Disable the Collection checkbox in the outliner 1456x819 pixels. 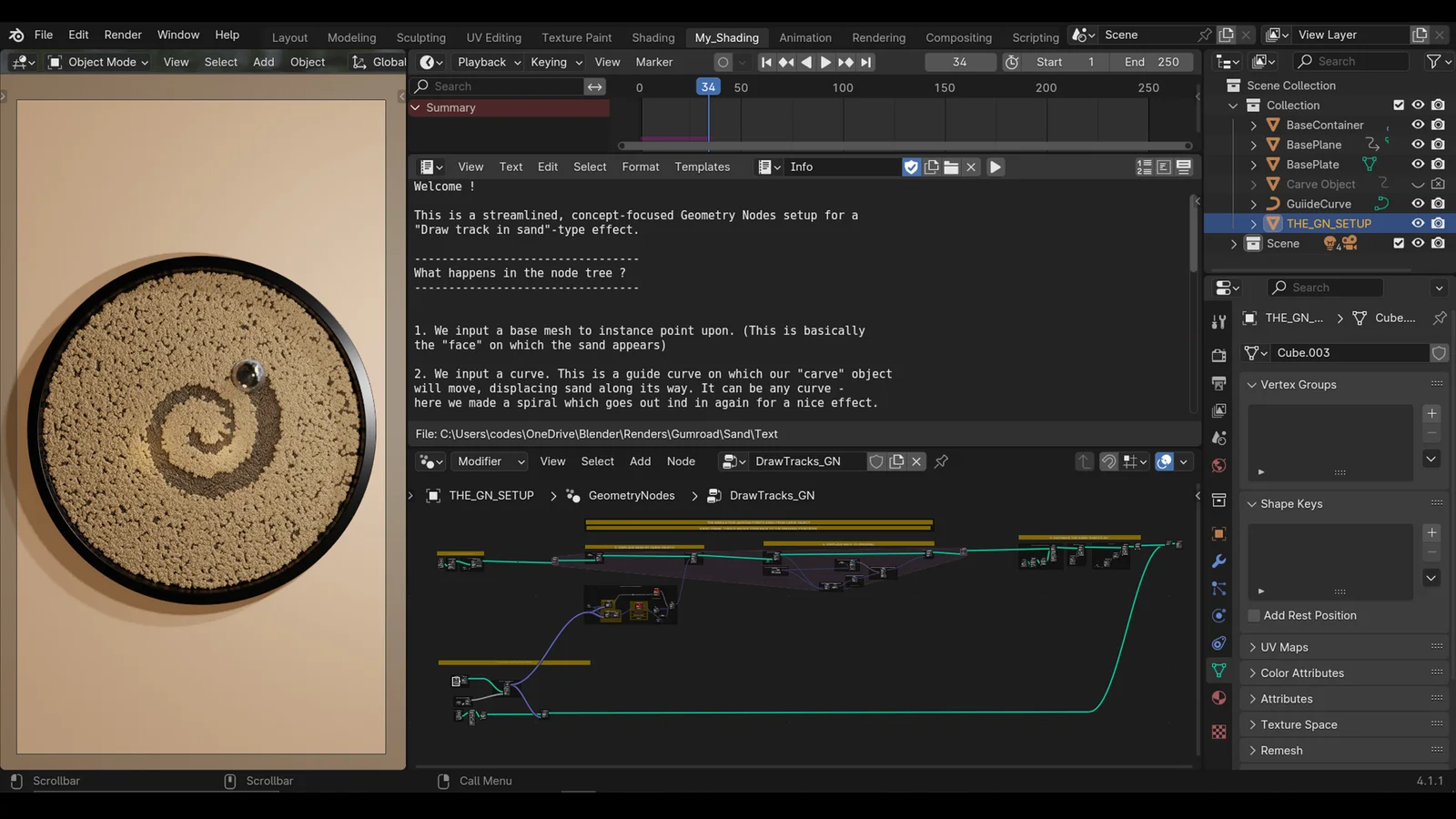coord(1399,105)
